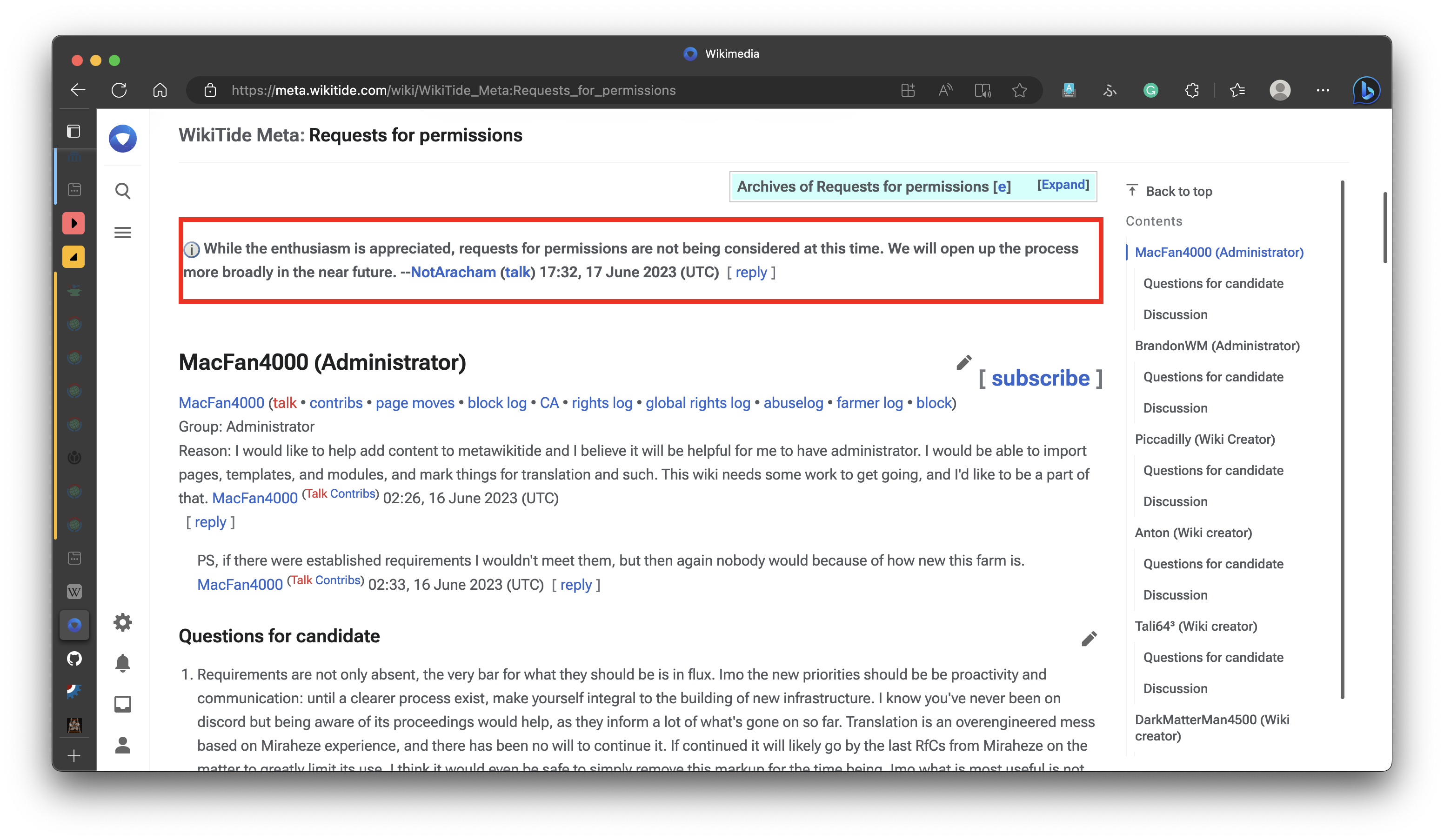Open the three-dot browser options menu
1444x840 pixels.
(1323, 90)
